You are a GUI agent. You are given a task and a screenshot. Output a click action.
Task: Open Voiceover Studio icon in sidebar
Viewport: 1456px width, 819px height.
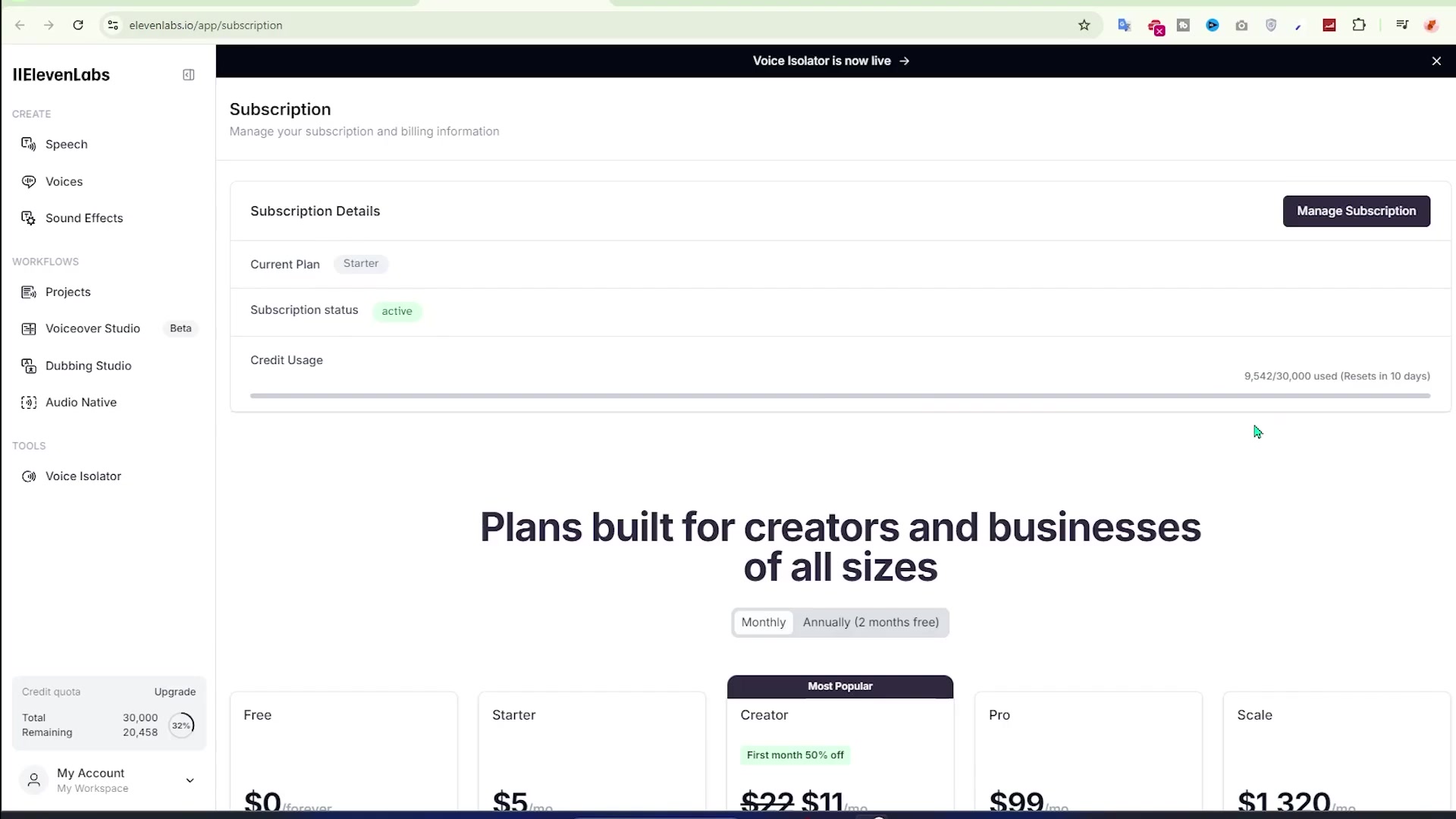pyautogui.click(x=29, y=328)
